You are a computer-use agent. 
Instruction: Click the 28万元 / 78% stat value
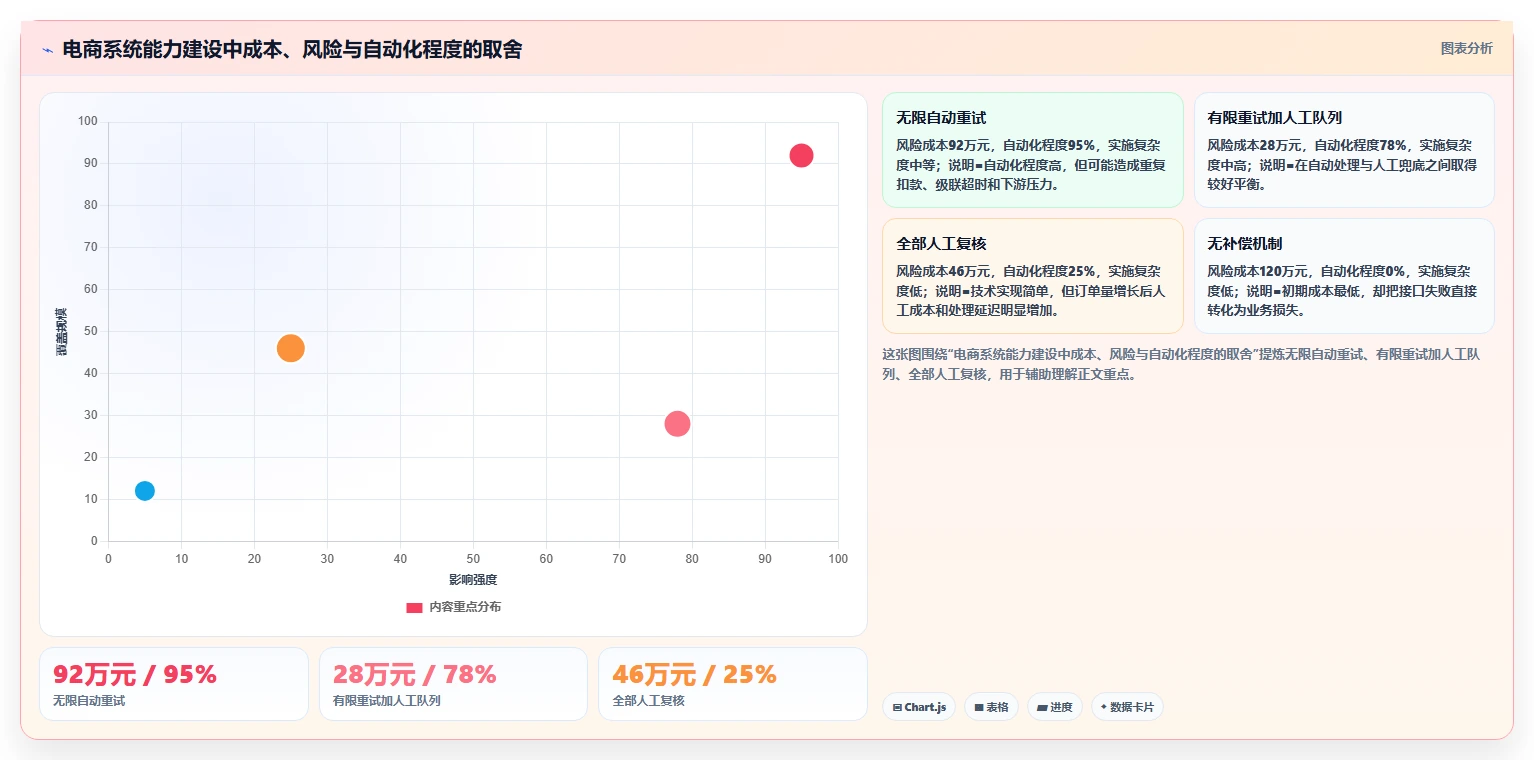click(x=415, y=675)
